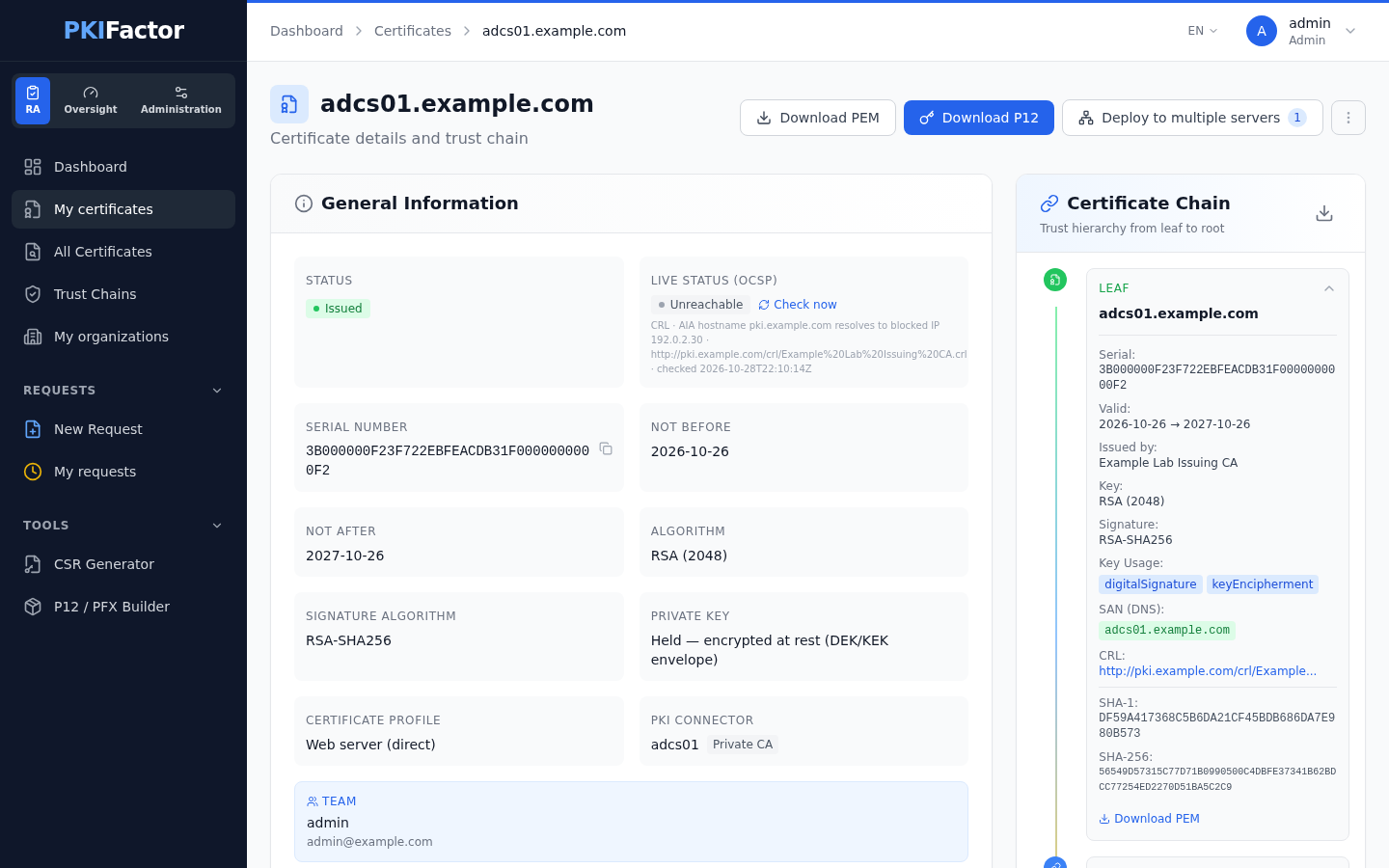Viewport: 1389px width, 868px height.
Task: Click the green leaf node icon in chain
Action: (x=1055, y=280)
